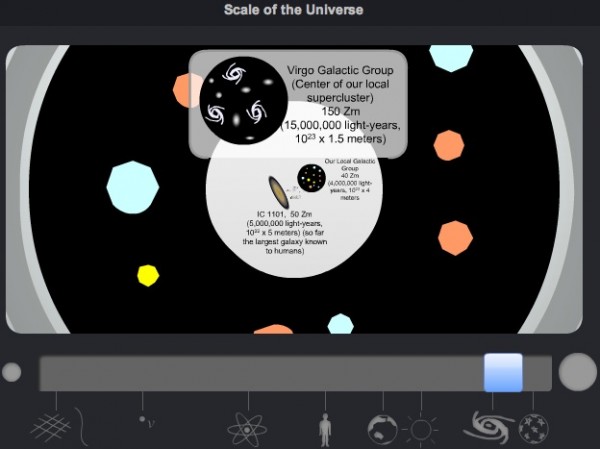Click the IC 1101, 50 Zm caption
The height and width of the screenshot is (449, 600).
point(285,232)
